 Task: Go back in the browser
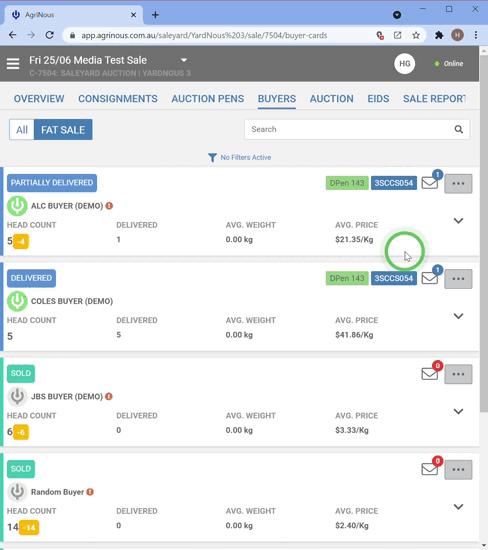[x=13, y=35]
